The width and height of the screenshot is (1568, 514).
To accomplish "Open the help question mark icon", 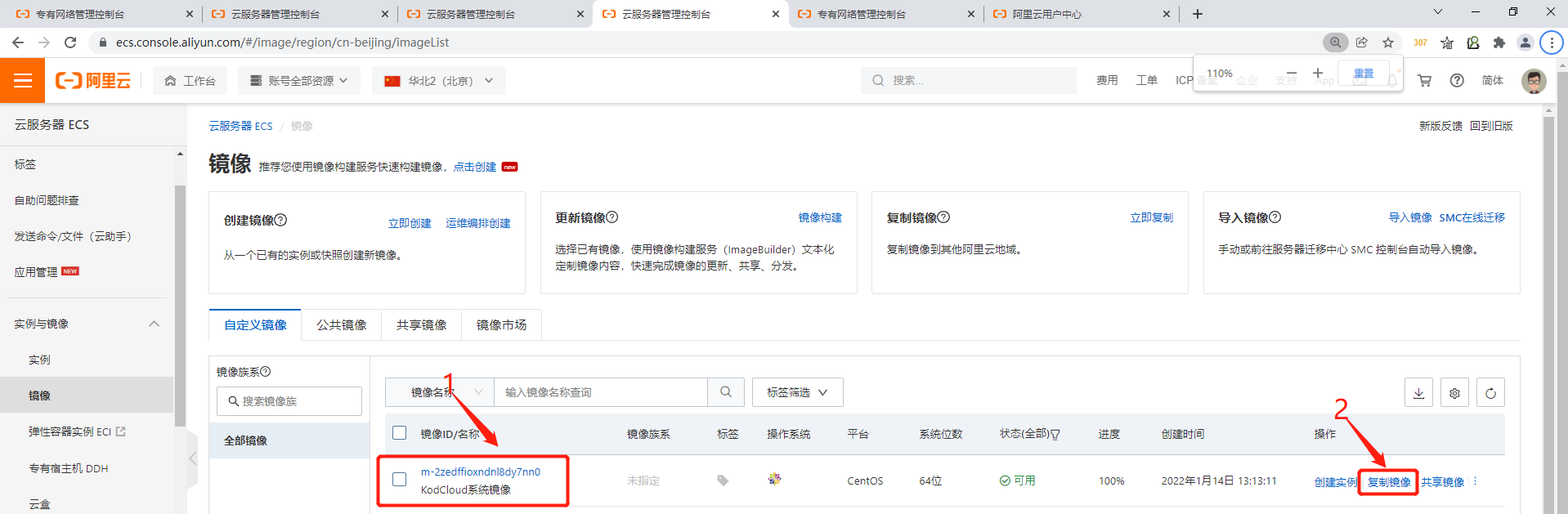I will coord(1457,80).
